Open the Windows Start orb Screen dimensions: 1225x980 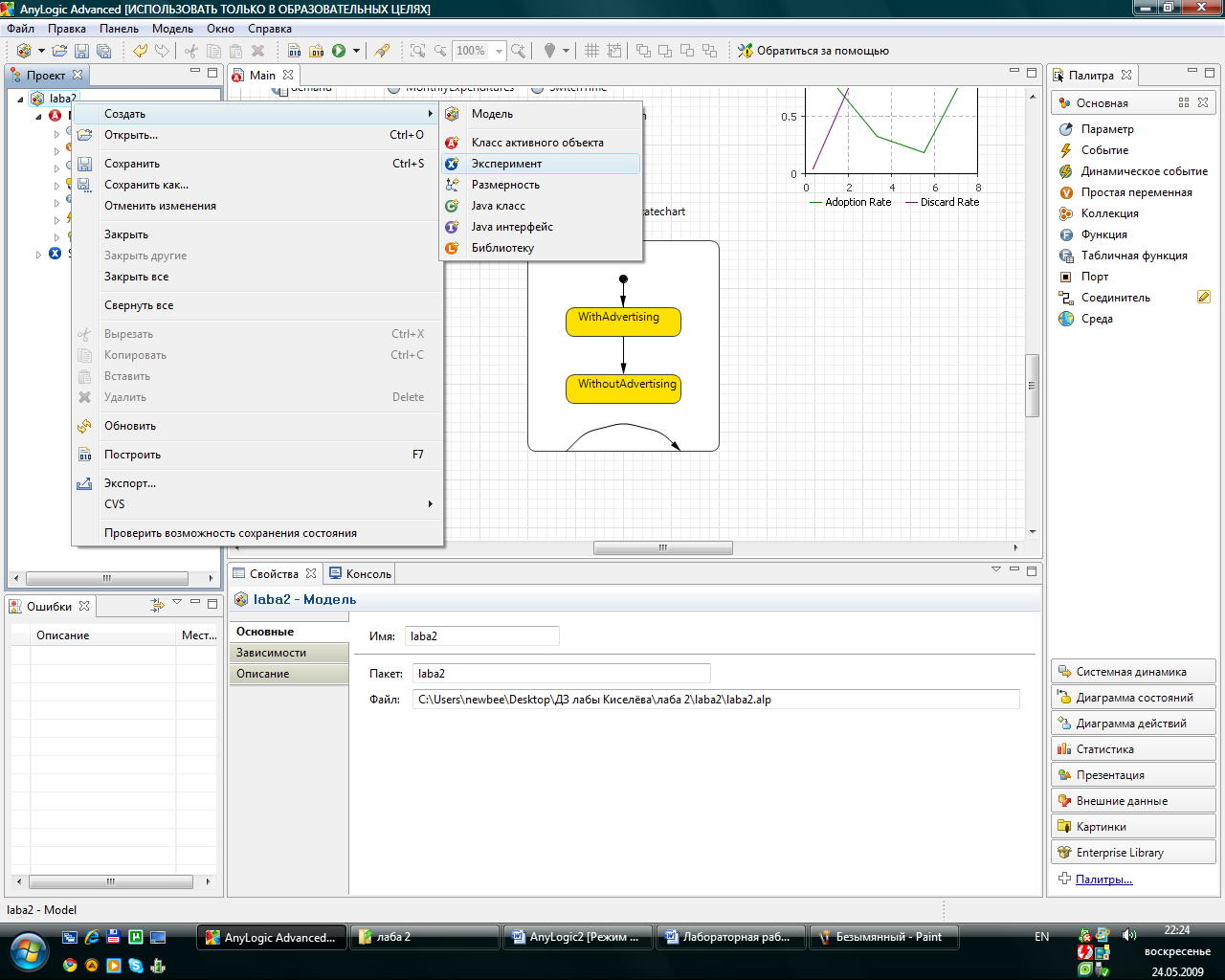coord(28,951)
